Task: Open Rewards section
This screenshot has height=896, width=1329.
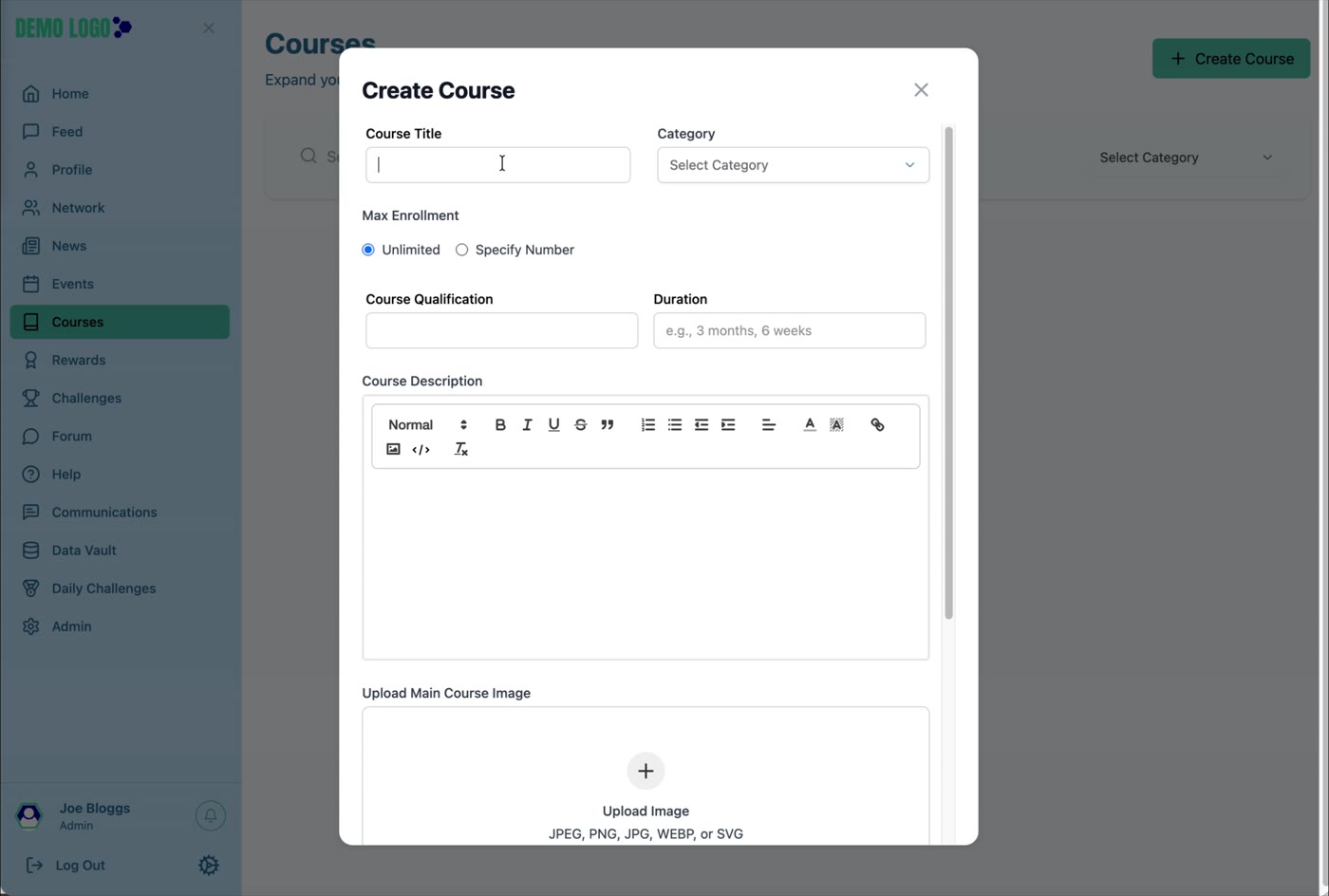Action: (x=120, y=360)
